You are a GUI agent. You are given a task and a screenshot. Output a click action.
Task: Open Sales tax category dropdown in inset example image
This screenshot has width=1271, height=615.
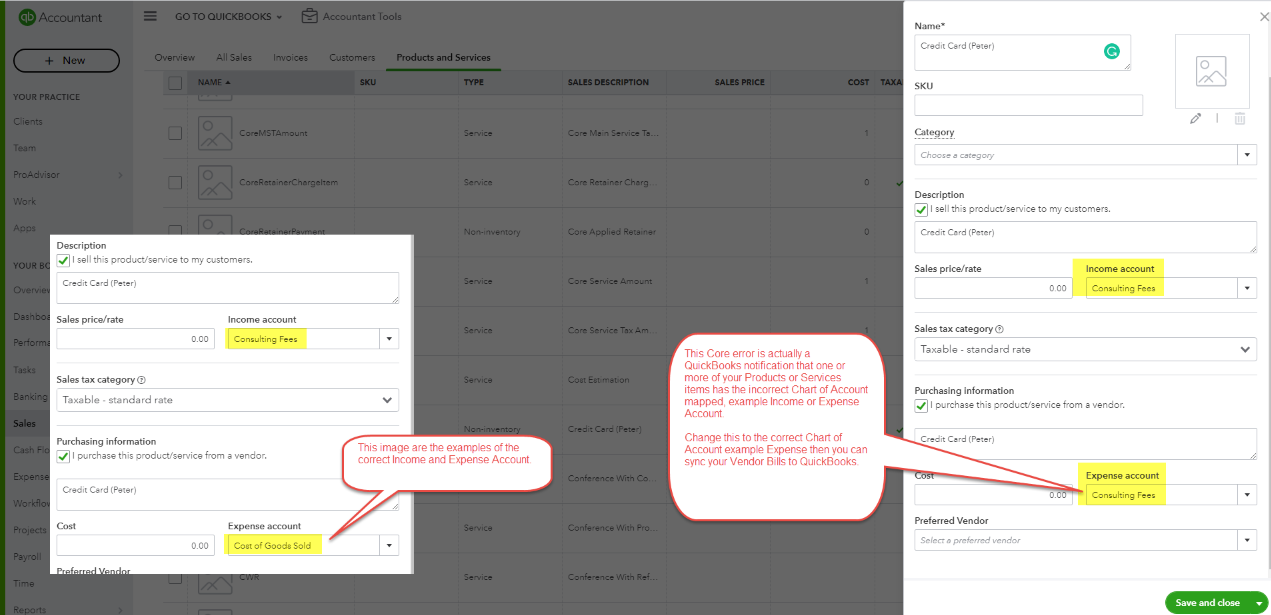(x=228, y=400)
